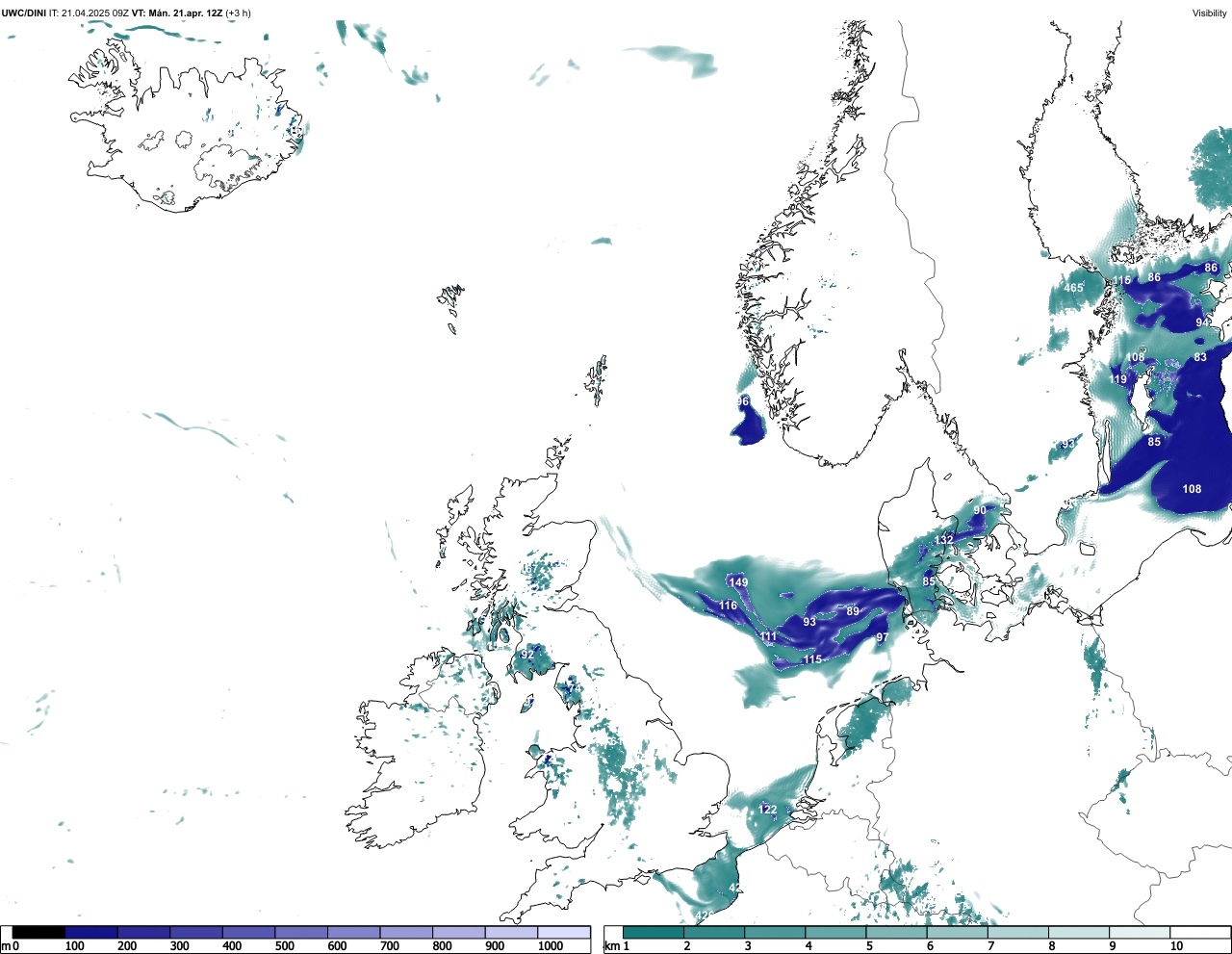Click the '132' value over Denmark

(944, 540)
